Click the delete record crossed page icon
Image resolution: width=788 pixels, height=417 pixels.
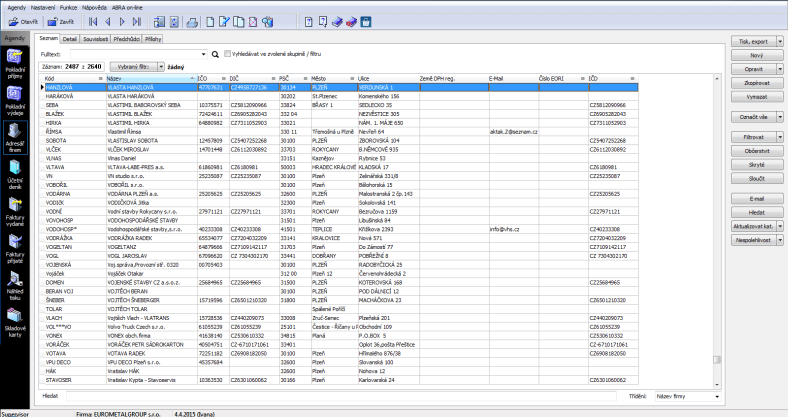point(253,22)
